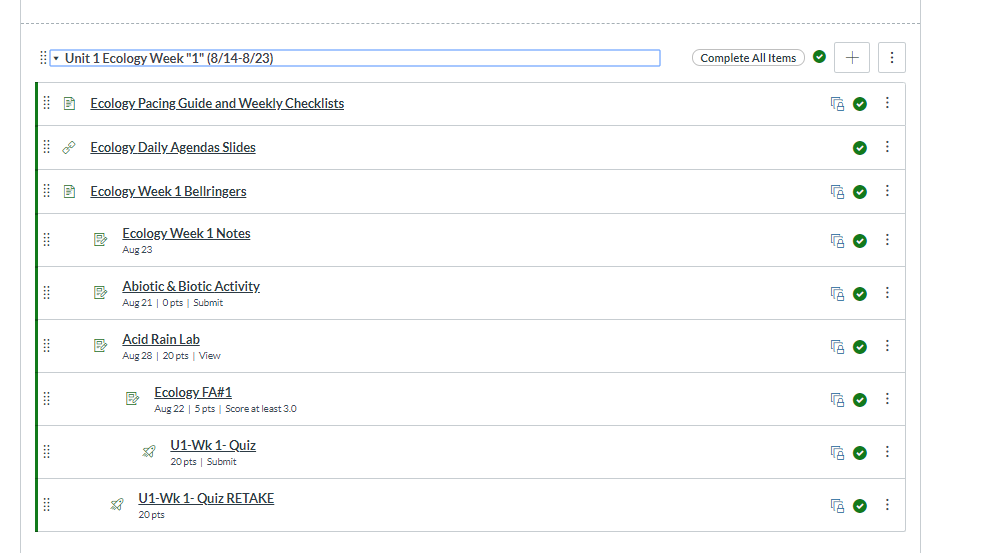This screenshot has height=553, width=990.
Task: Click the assignment icon beside Acid Rain Lab
Action: pos(100,346)
